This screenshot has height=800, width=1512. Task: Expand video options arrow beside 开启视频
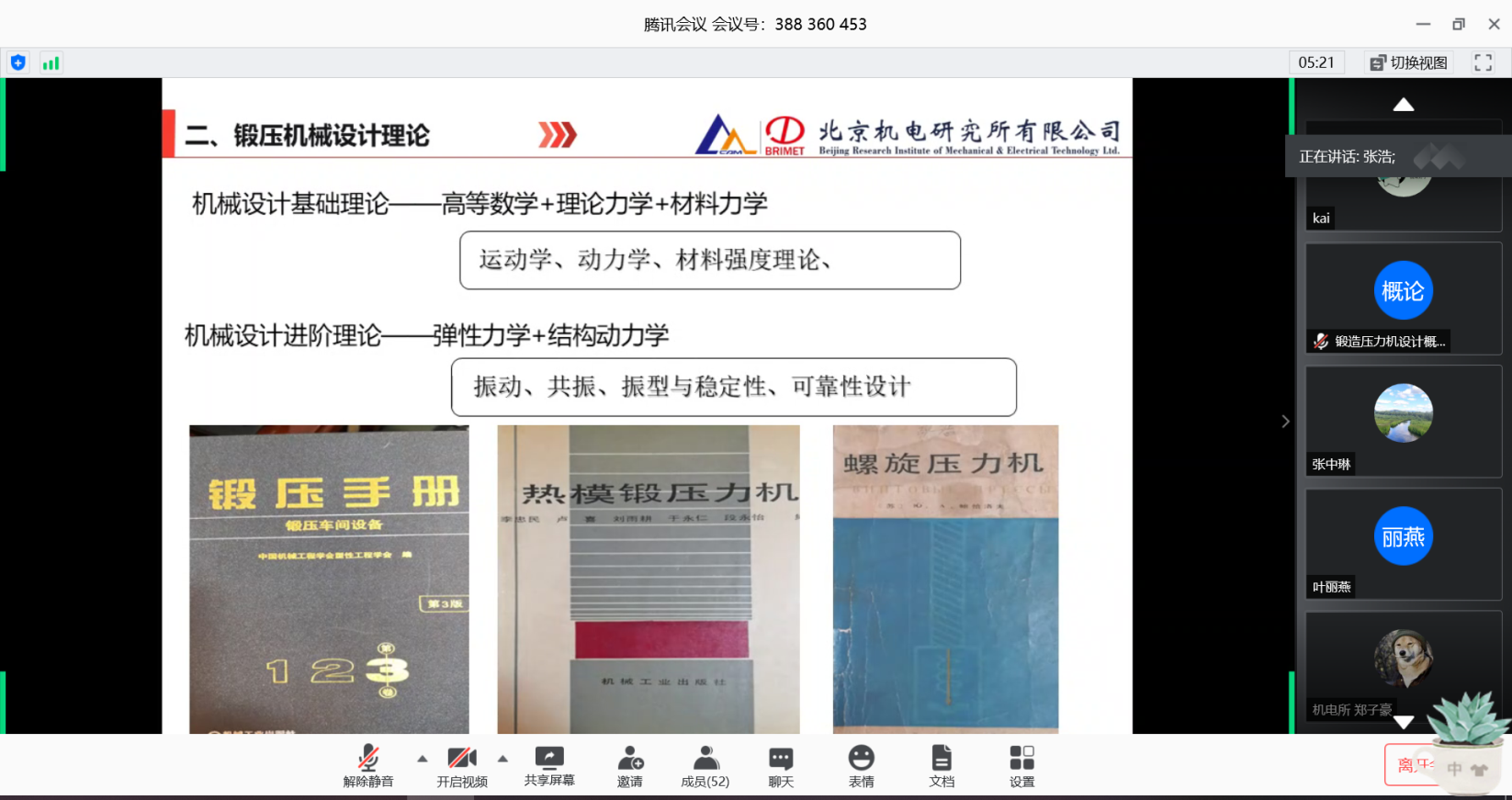[502, 759]
